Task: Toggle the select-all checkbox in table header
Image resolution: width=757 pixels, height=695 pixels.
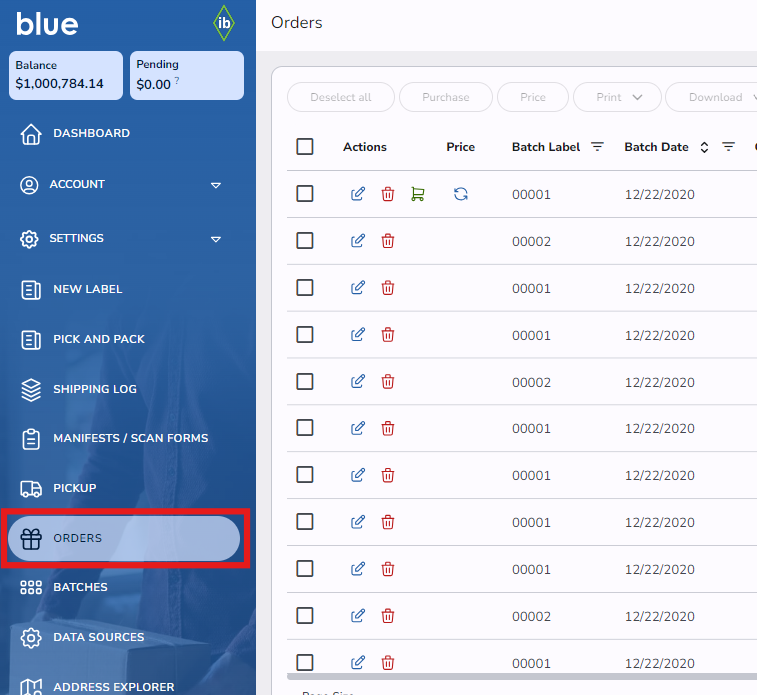Action: tap(305, 147)
